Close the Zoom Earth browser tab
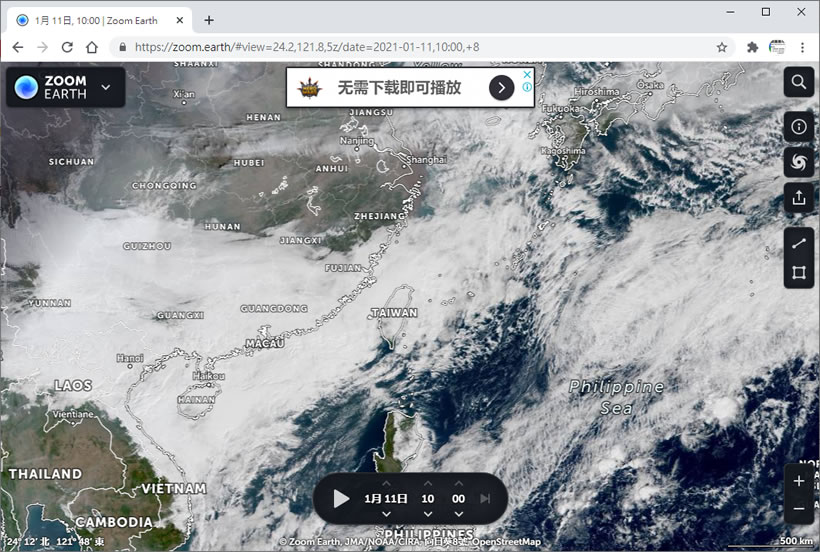820x552 pixels. tap(179, 20)
